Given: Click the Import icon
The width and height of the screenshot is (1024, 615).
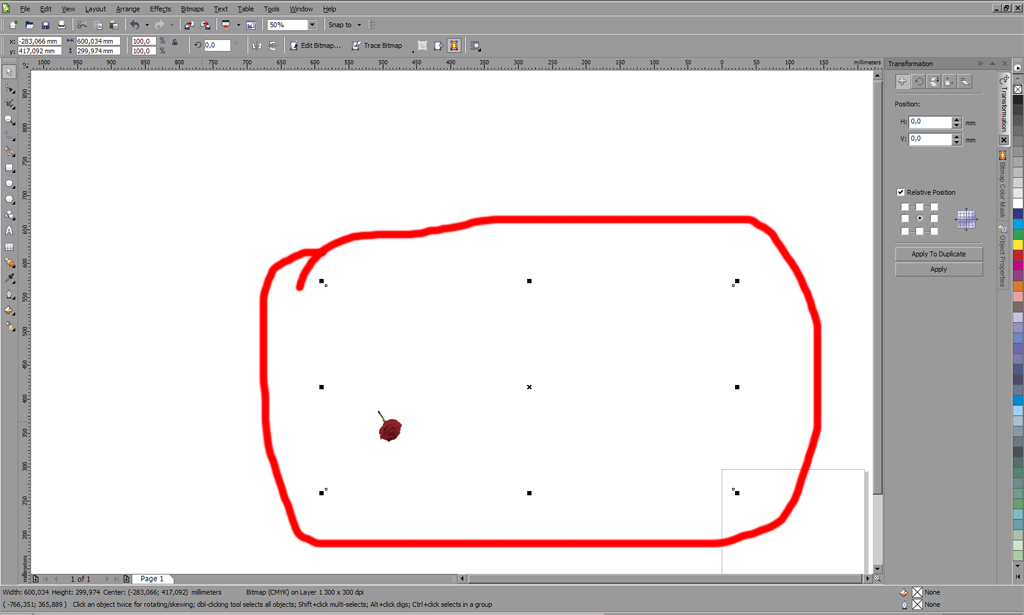Looking at the screenshot, I should tap(189, 25).
